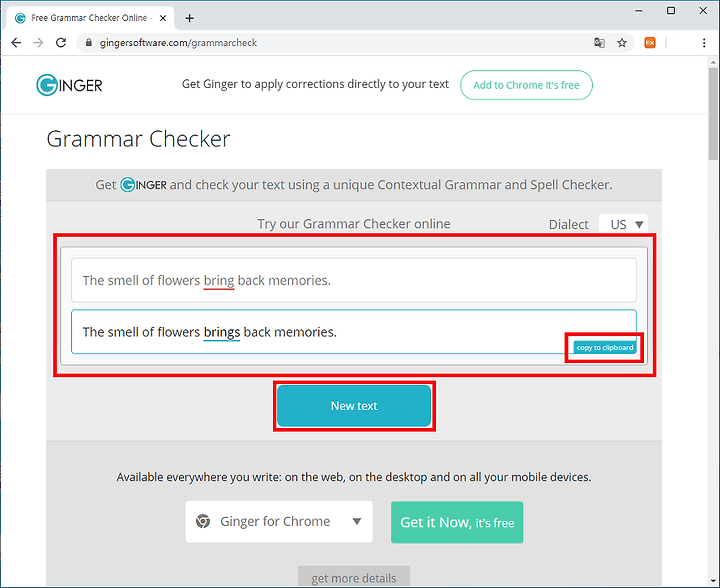
Task: Click the browser forward arrow
Action: tap(39, 43)
